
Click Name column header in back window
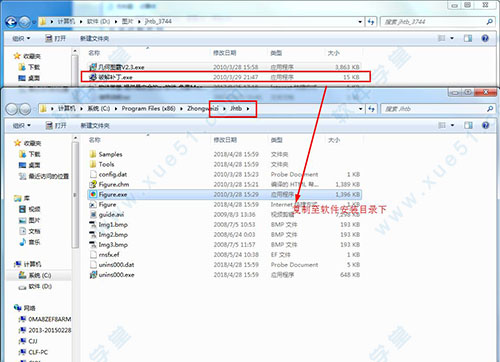[94, 53]
